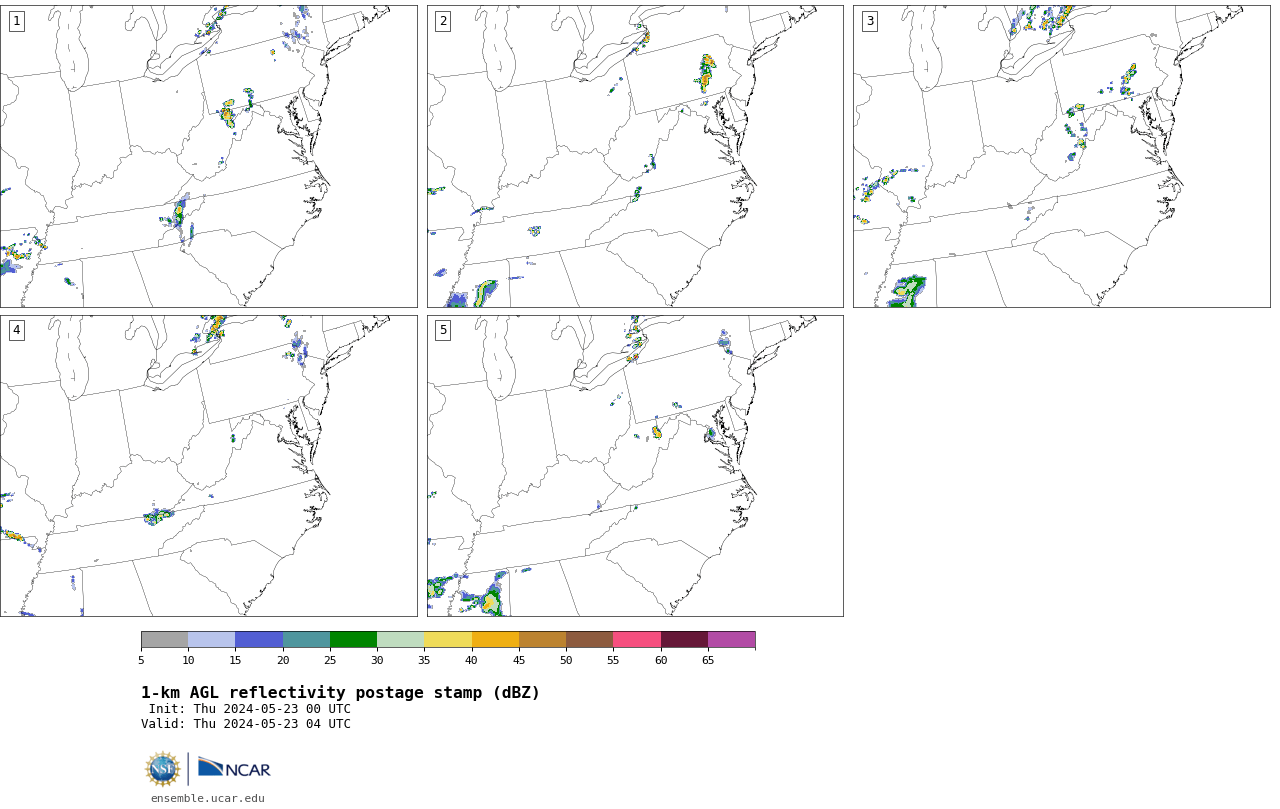Click the colorbar tick label '65'
This screenshot has height=809, width=1280.
(x=708, y=660)
